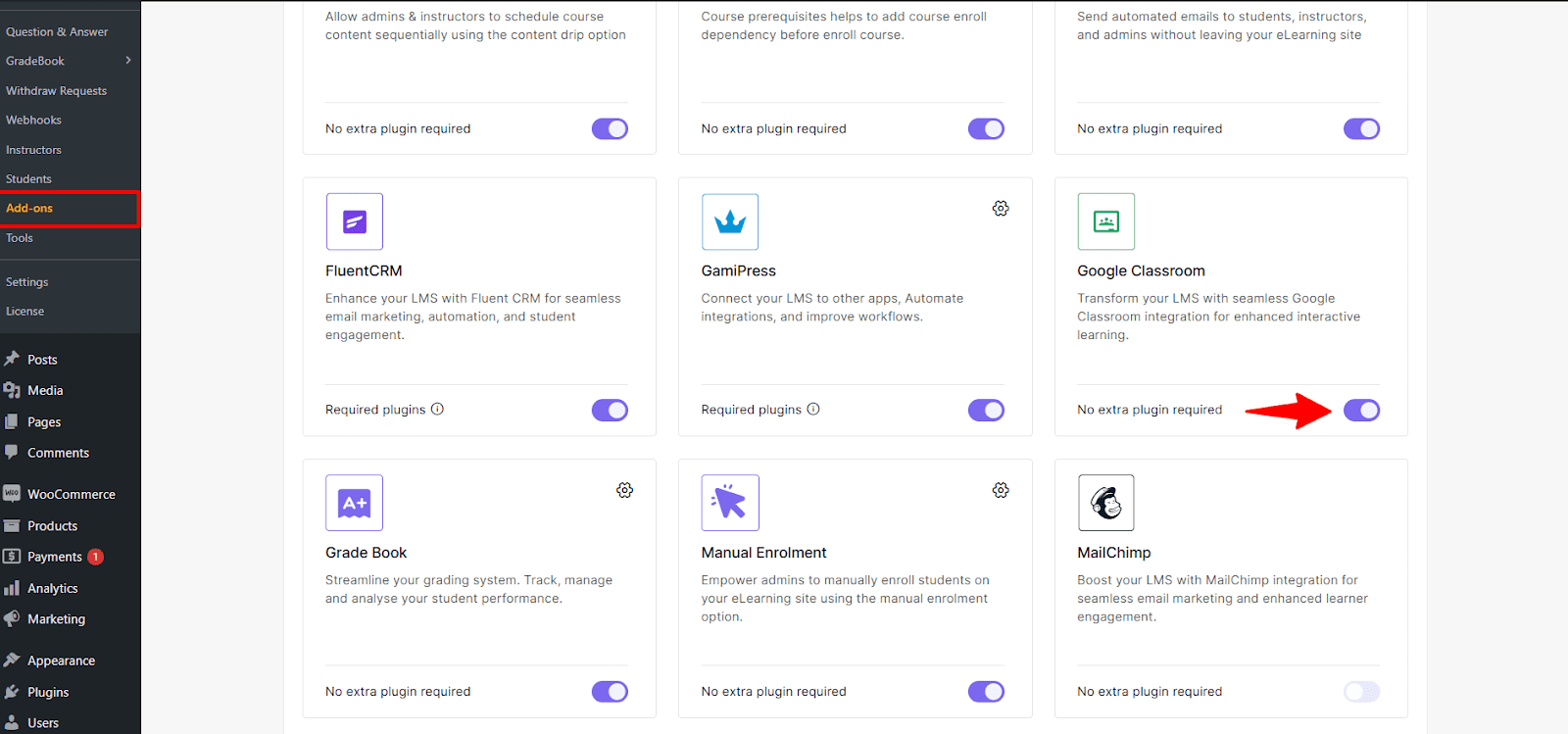Turn off the FluentCRM toggle
1568x734 pixels.
[610, 410]
